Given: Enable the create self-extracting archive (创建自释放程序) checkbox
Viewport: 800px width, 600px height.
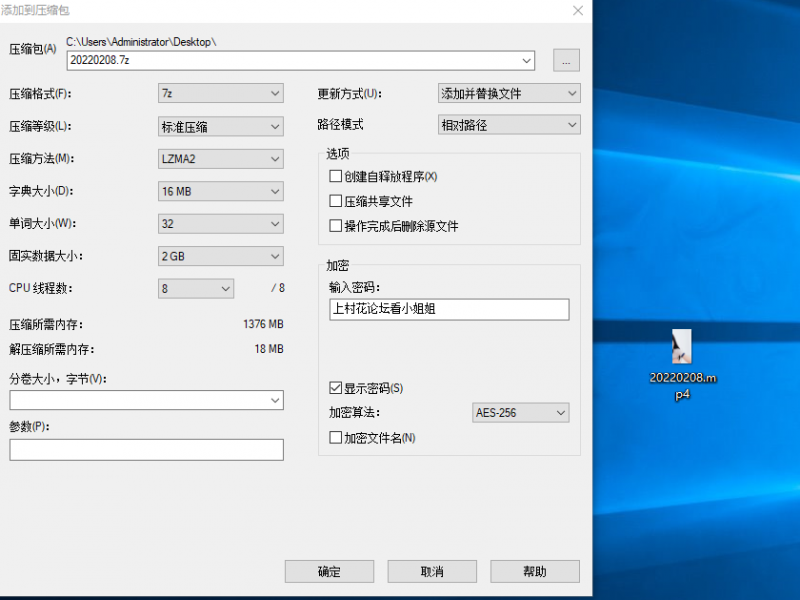Looking at the screenshot, I should 336,176.
